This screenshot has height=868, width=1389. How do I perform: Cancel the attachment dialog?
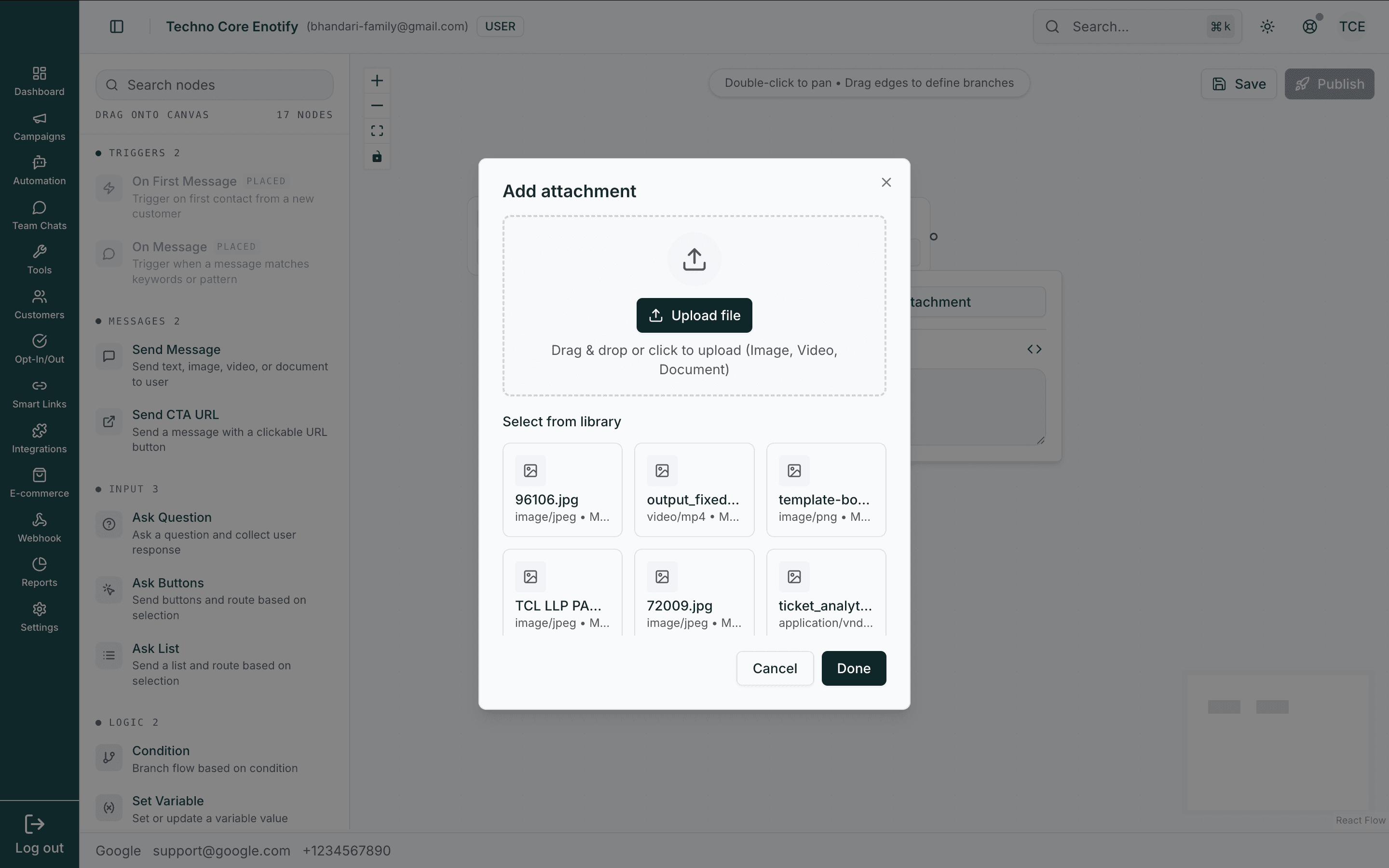click(775, 668)
